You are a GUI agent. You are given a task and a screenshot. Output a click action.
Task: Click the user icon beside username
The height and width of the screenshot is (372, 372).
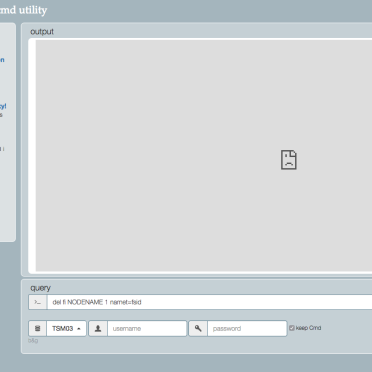[x=98, y=328]
